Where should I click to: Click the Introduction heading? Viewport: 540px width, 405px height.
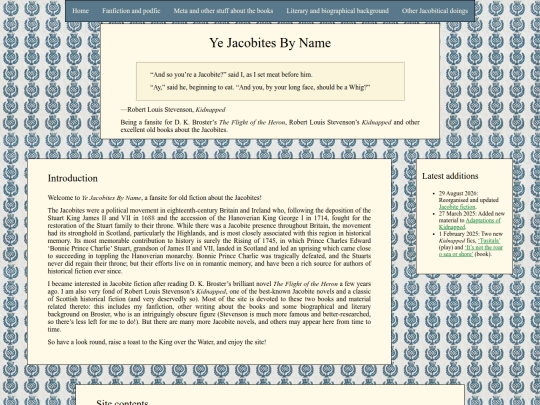coord(73,178)
